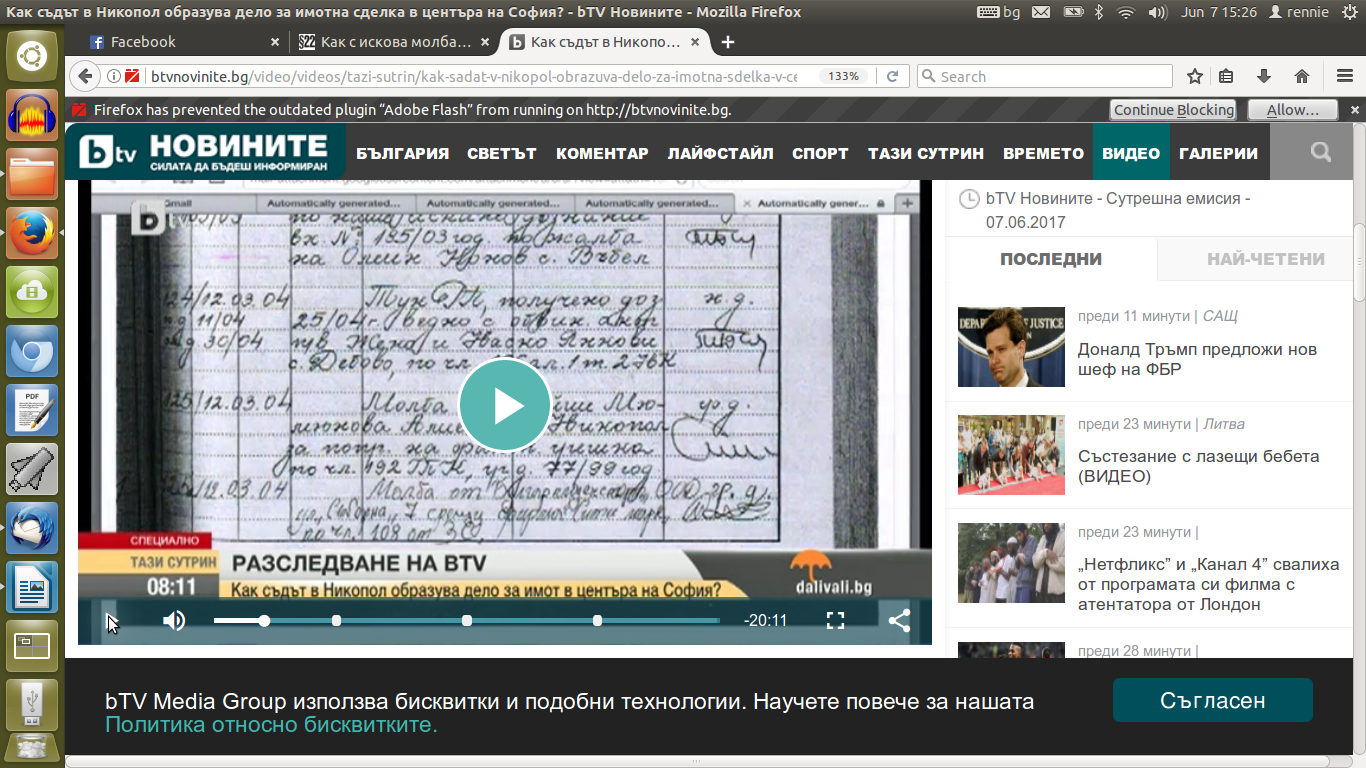Open network Wi-Fi indicator menu

click(x=1126, y=12)
